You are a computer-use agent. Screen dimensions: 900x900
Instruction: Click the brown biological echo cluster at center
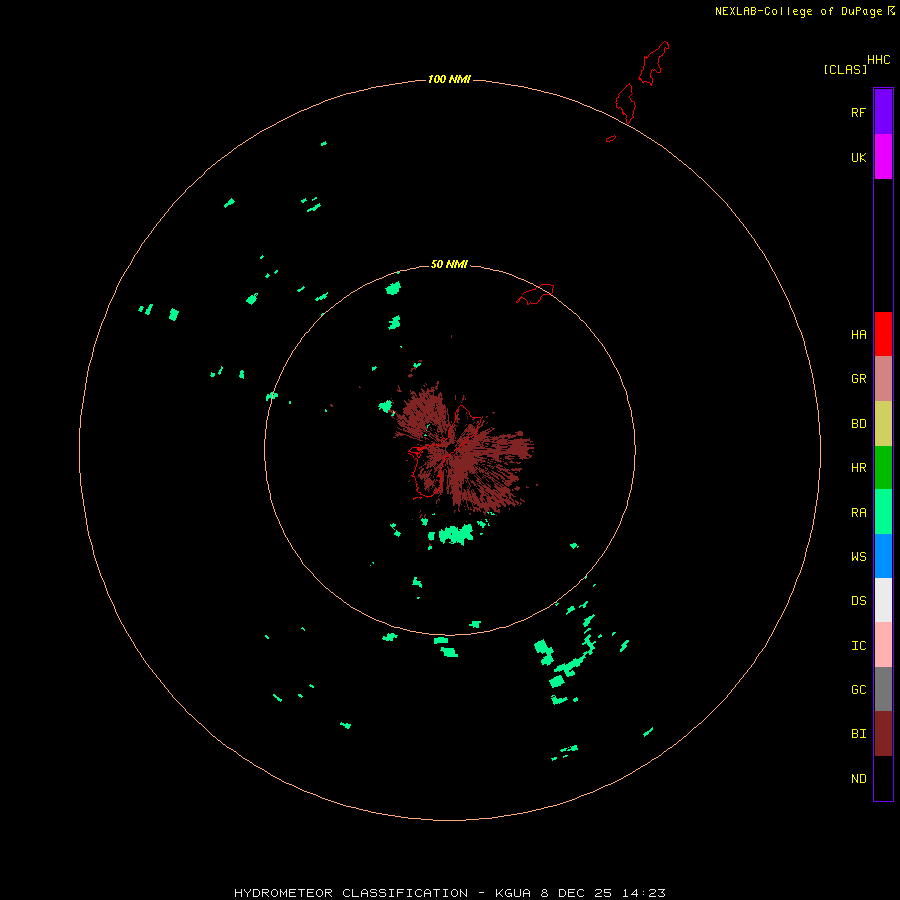(463, 448)
